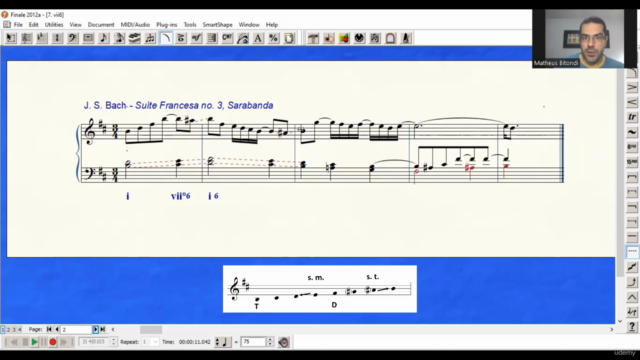Select the Clef tool

[x=73, y=38]
